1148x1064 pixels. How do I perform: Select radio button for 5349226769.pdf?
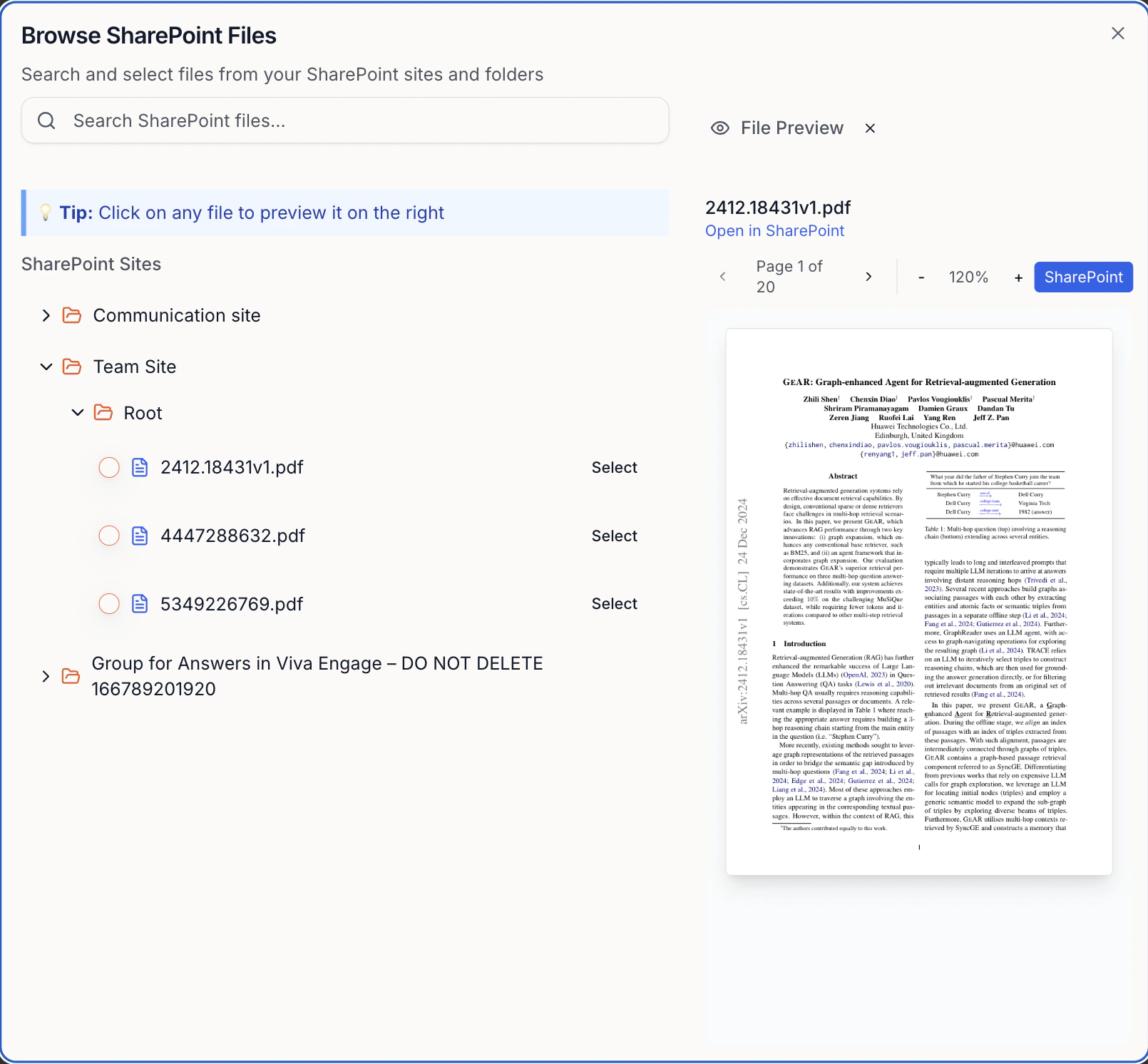[109, 604]
